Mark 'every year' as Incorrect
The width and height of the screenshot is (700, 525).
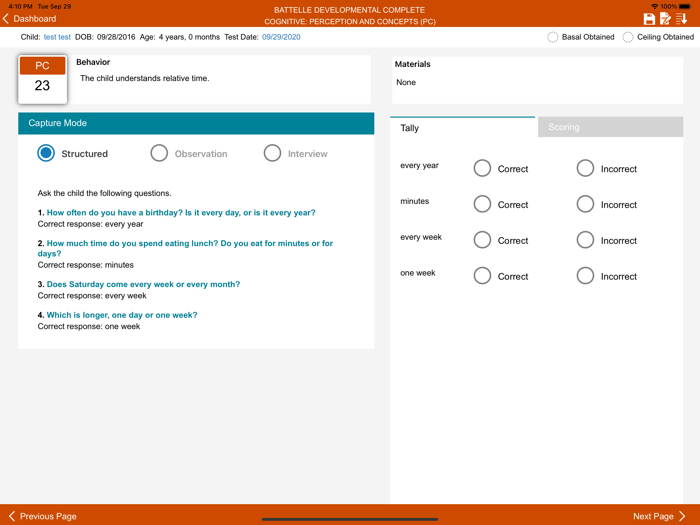pyautogui.click(x=585, y=168)
